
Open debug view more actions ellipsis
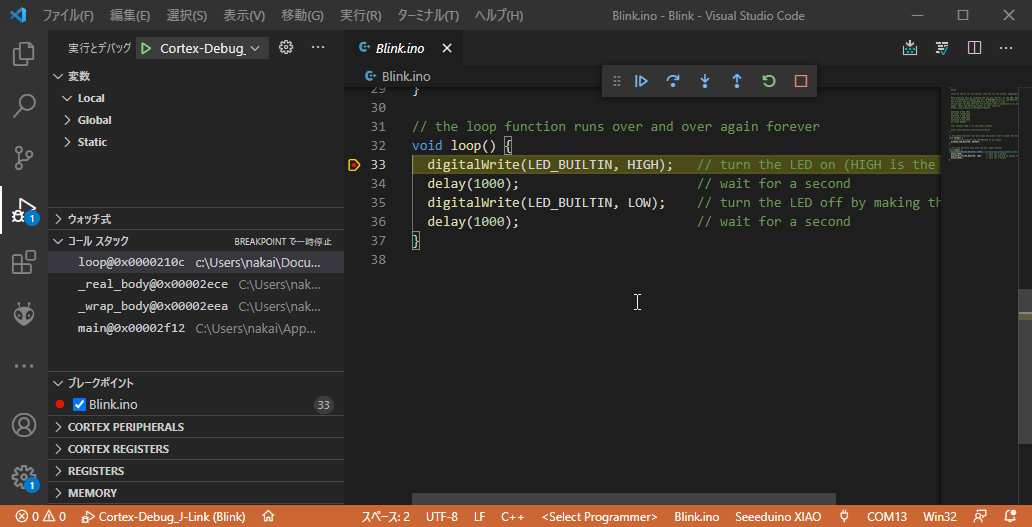[x=318, y=47]
